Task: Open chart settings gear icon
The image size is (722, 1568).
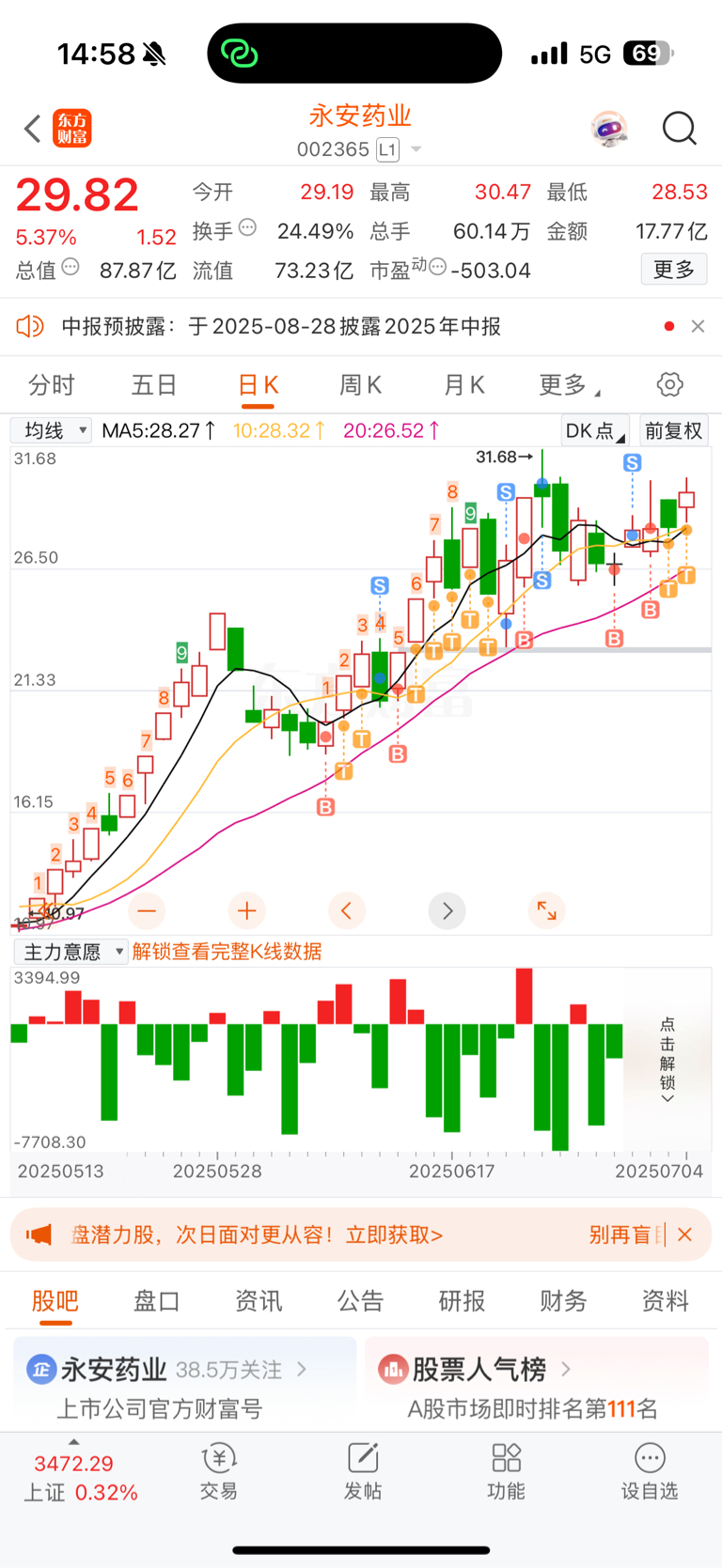Action: click(x=669, y=384)
